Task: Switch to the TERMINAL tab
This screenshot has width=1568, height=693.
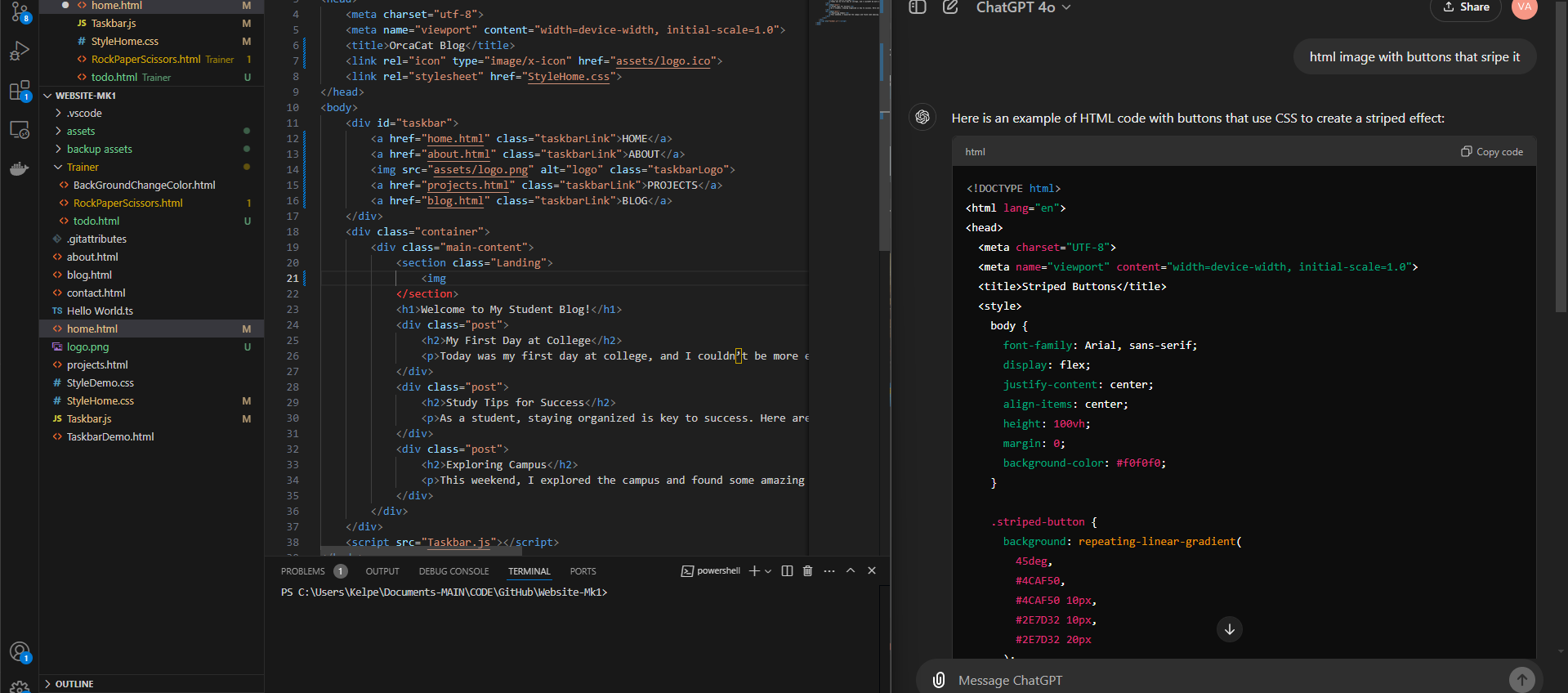Action: [x=529, y=571]
